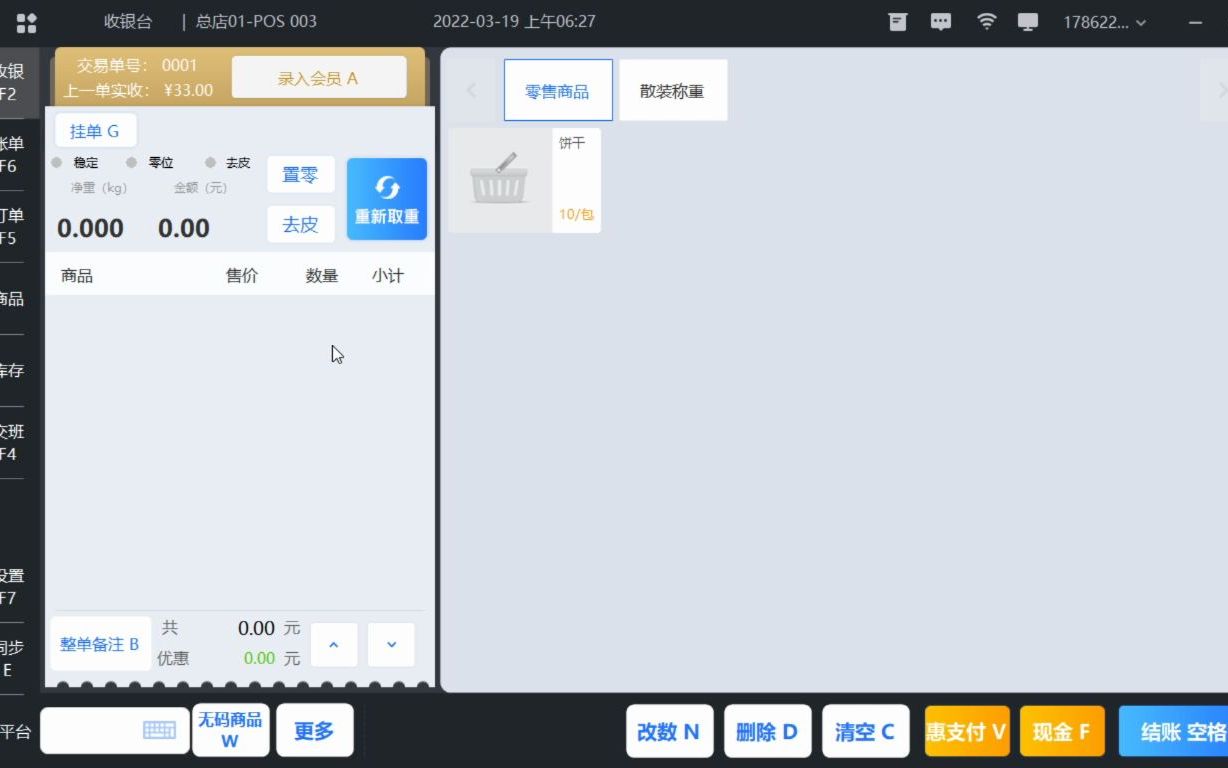This screenshot has height=768, width=1228.
Task: Click the down chevron beside the total amount
Action: (x=391, y=644)
